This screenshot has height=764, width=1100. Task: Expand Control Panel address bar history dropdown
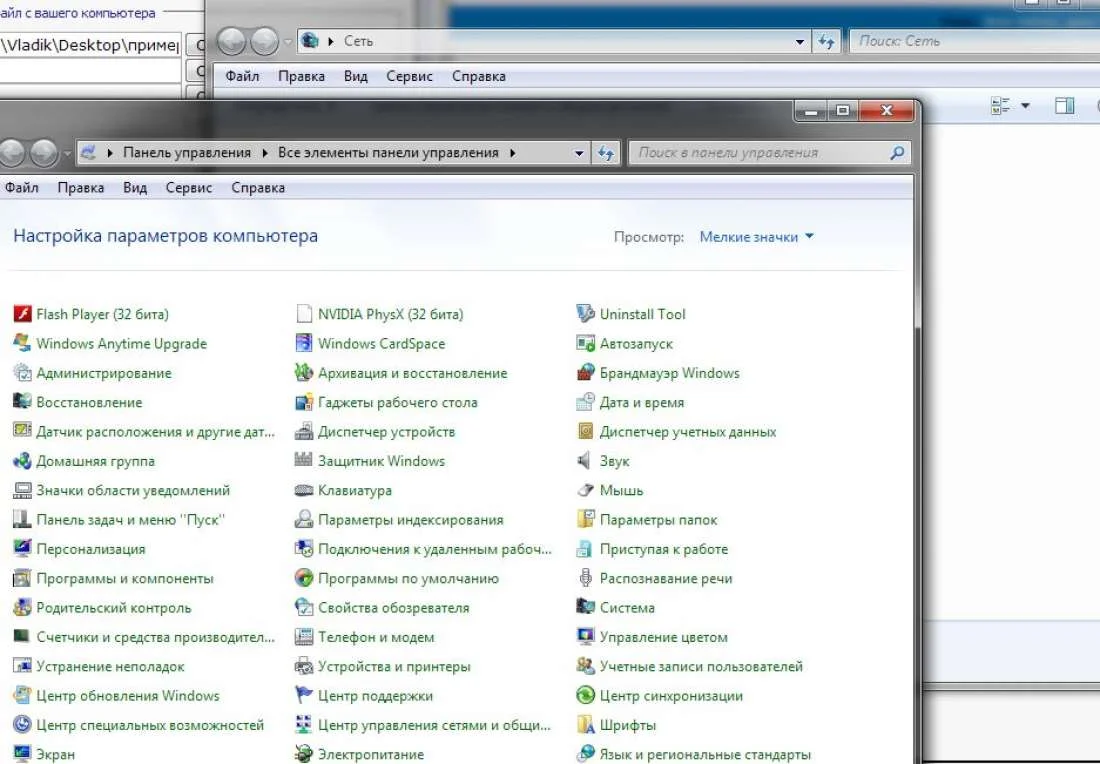tap(579, 153)
